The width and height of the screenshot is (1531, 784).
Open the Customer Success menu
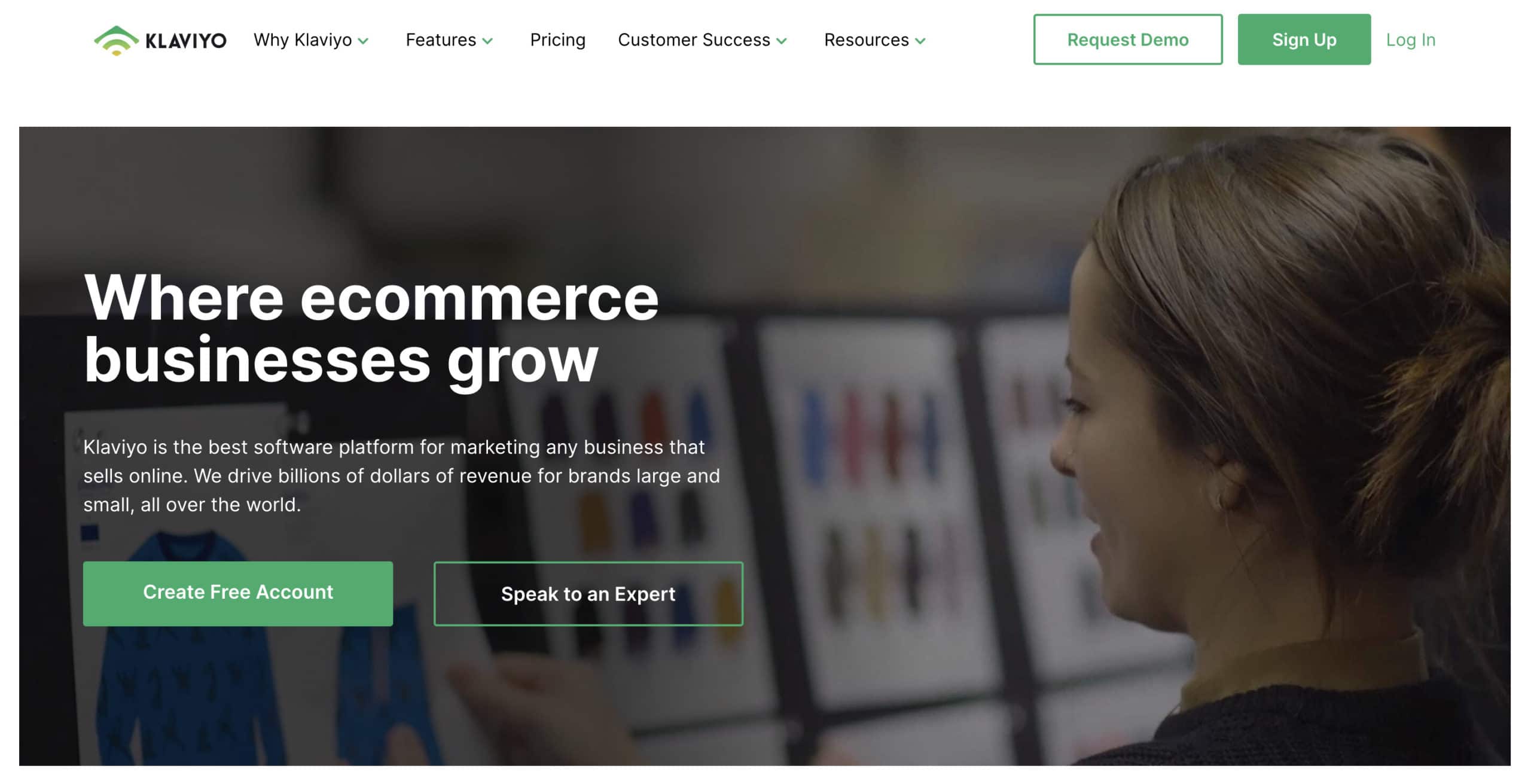703,40
